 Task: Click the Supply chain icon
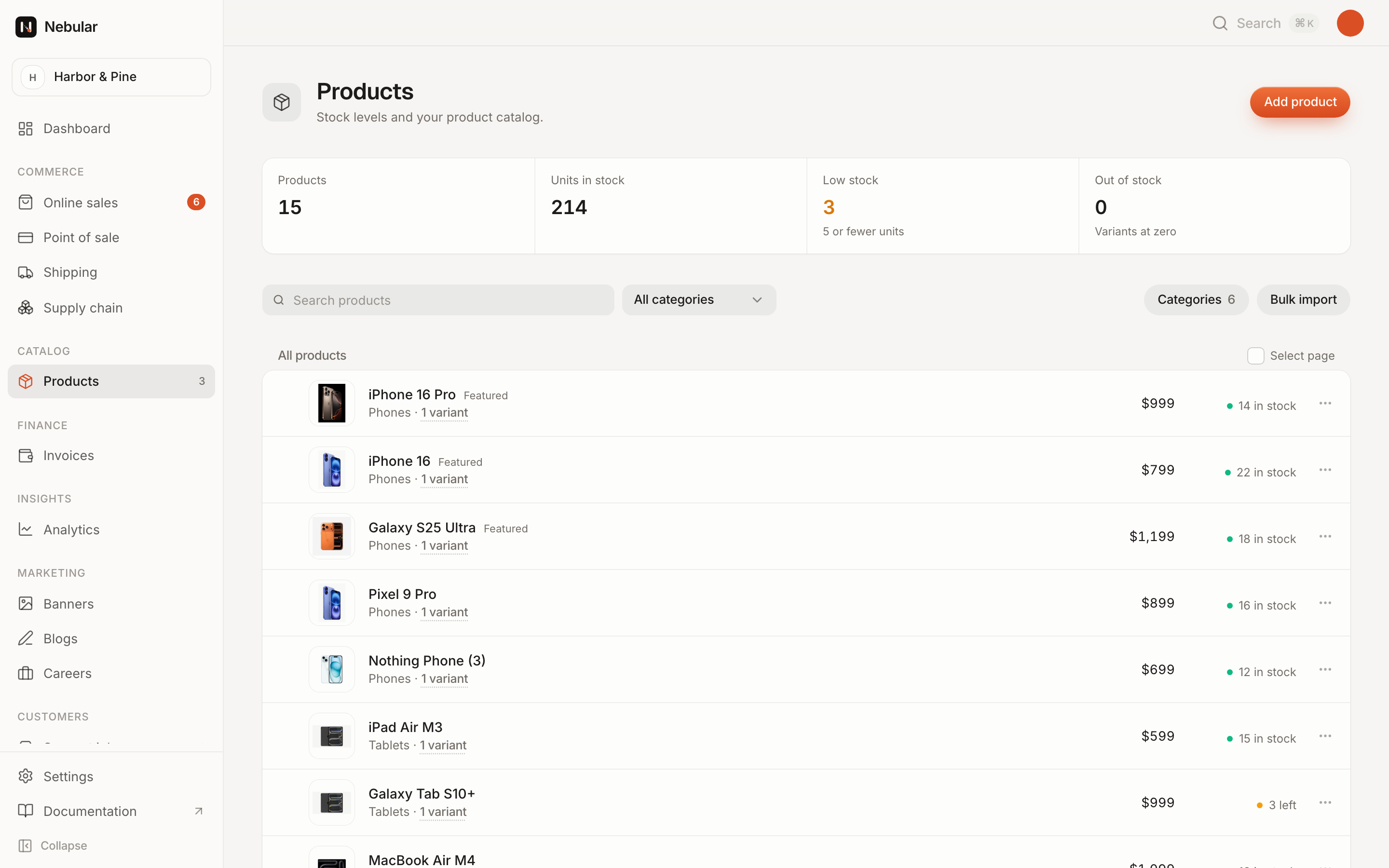click(x=25, y=308)
